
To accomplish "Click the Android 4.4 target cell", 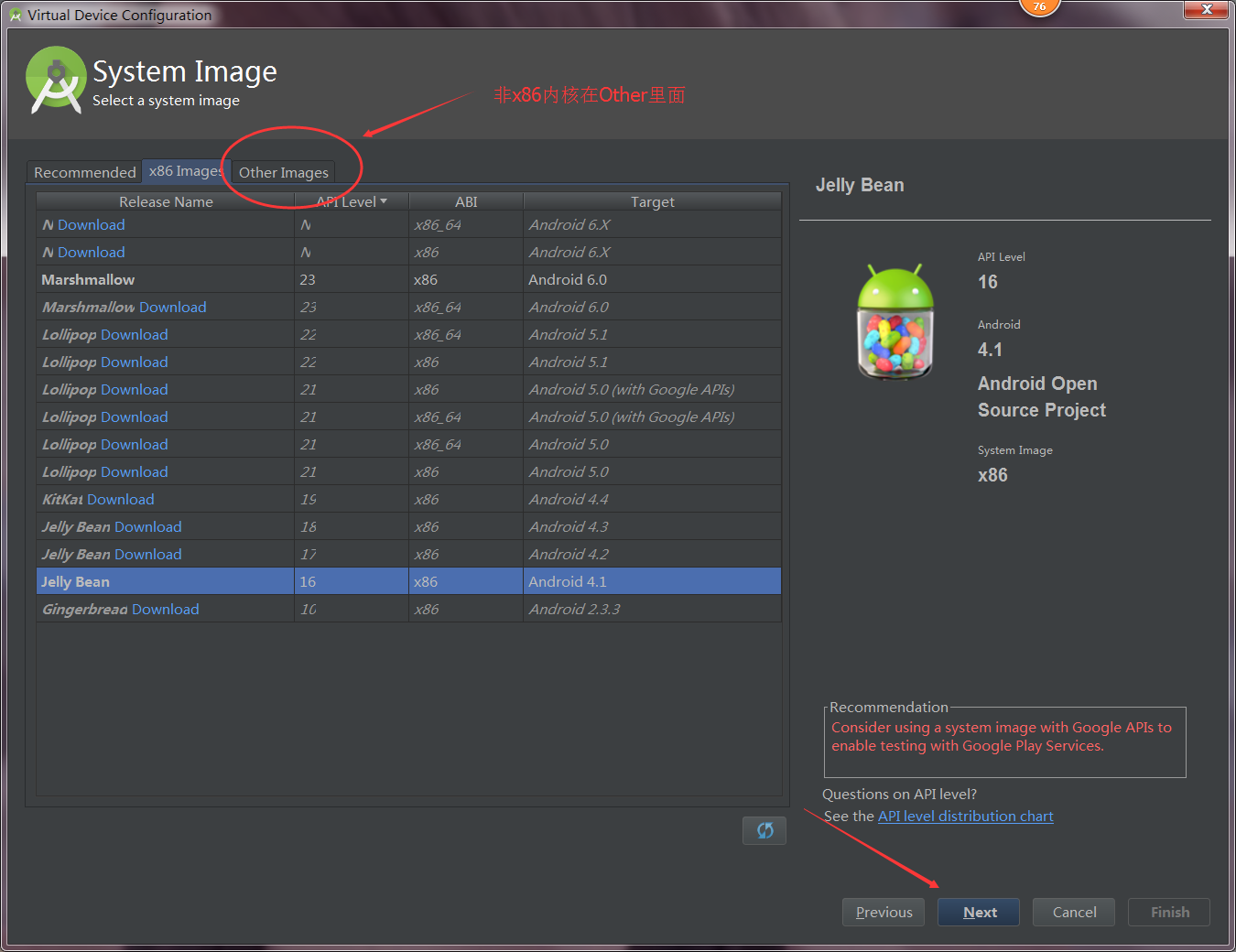I will [x=652, y=499].
